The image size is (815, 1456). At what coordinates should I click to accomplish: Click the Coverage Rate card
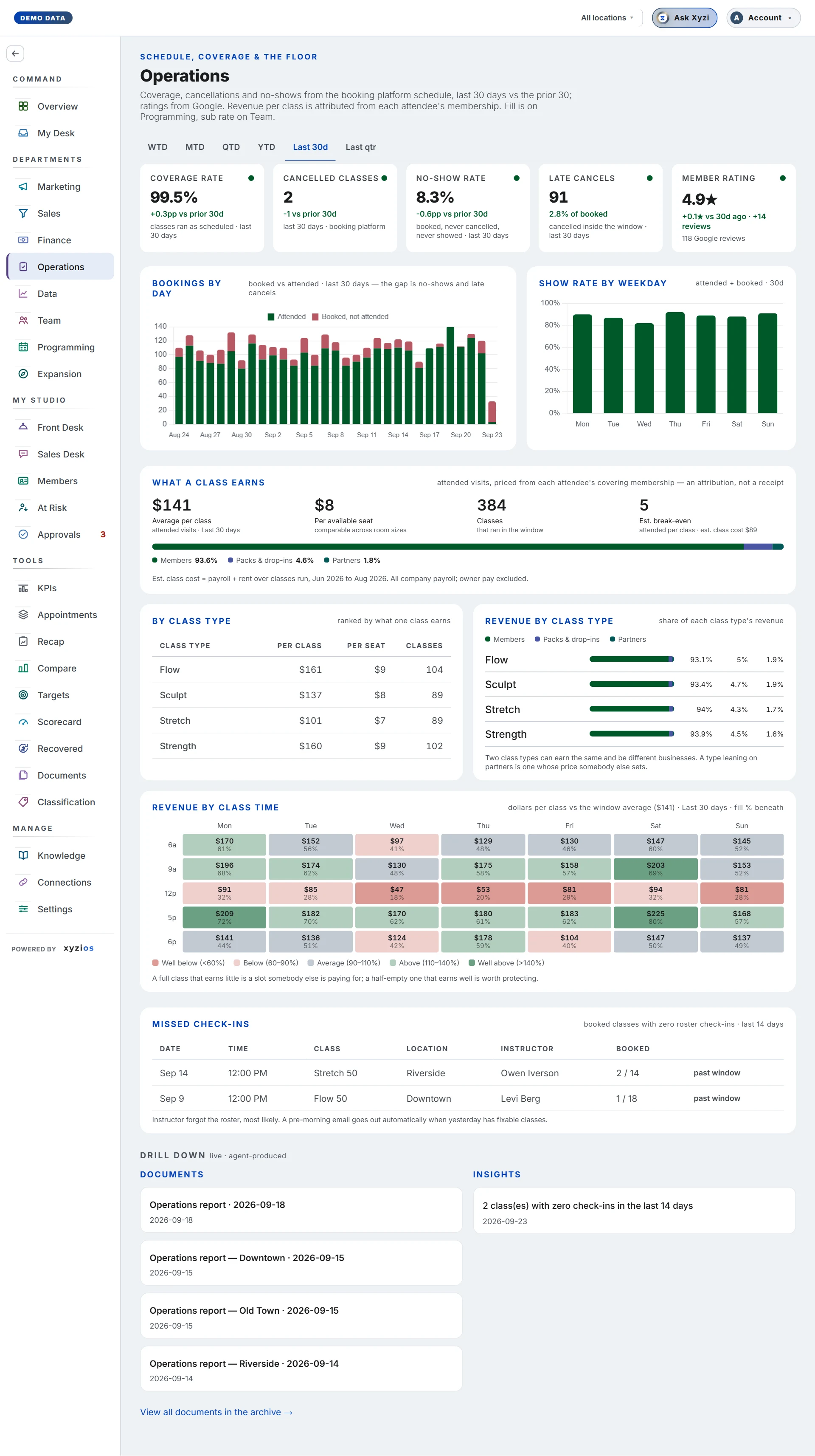[x=202, y=208]
